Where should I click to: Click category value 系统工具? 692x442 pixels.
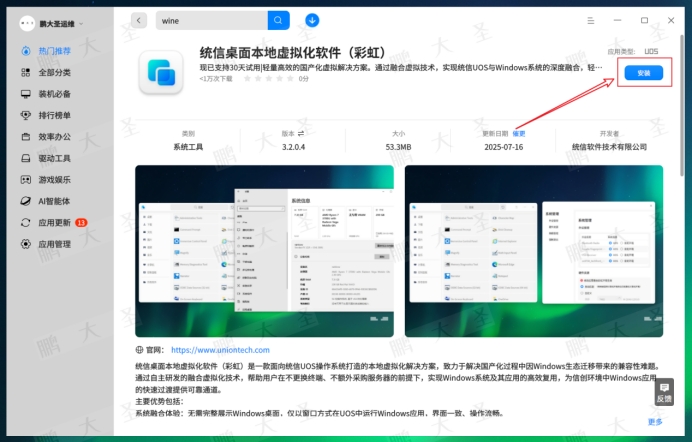tap(188, 147)
